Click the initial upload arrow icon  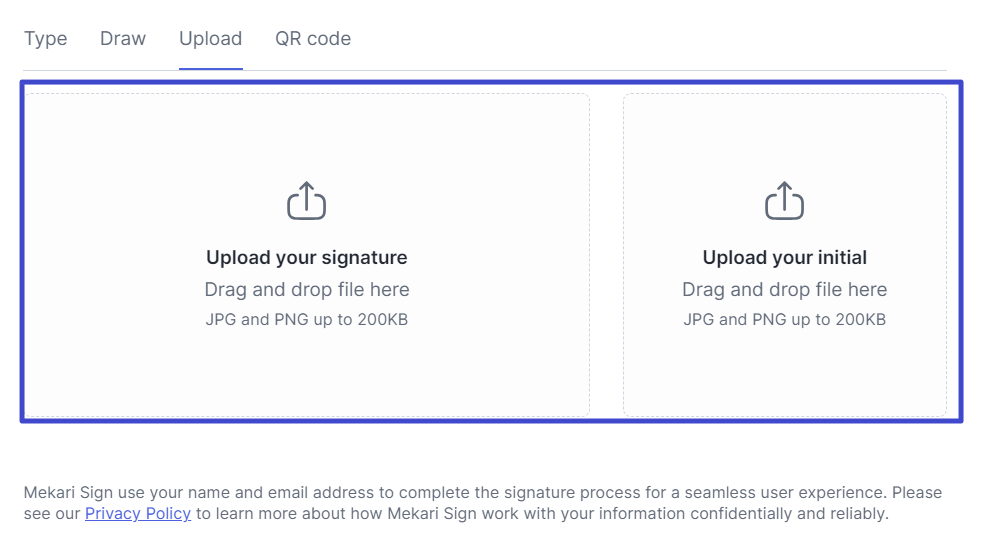pos(784,201)
